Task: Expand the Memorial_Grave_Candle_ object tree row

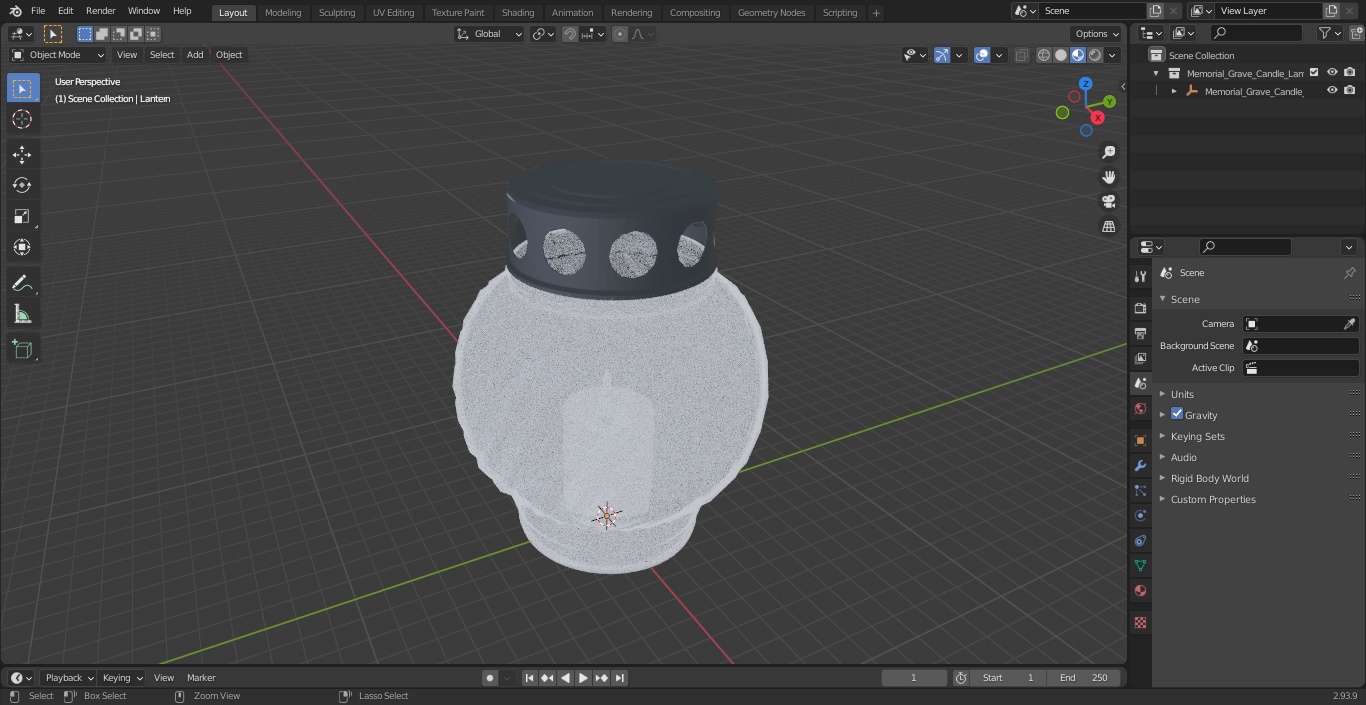Action: [1174, 91]
